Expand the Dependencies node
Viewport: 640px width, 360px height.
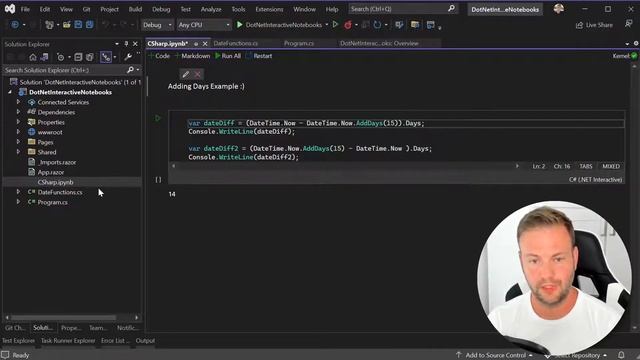(x=18, y=111)
